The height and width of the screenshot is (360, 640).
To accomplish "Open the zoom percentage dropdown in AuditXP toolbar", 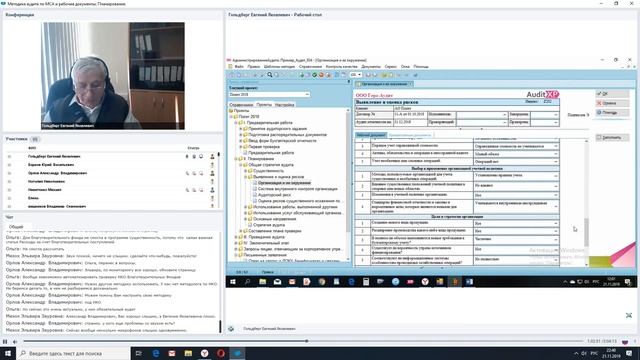I will [x=359, y=75].
